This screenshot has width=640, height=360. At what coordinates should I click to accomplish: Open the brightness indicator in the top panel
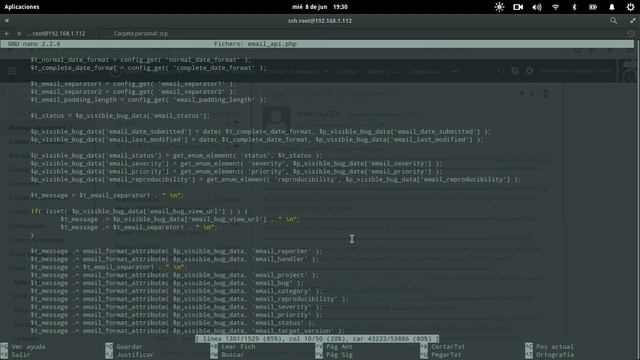(x=499, y=7)
